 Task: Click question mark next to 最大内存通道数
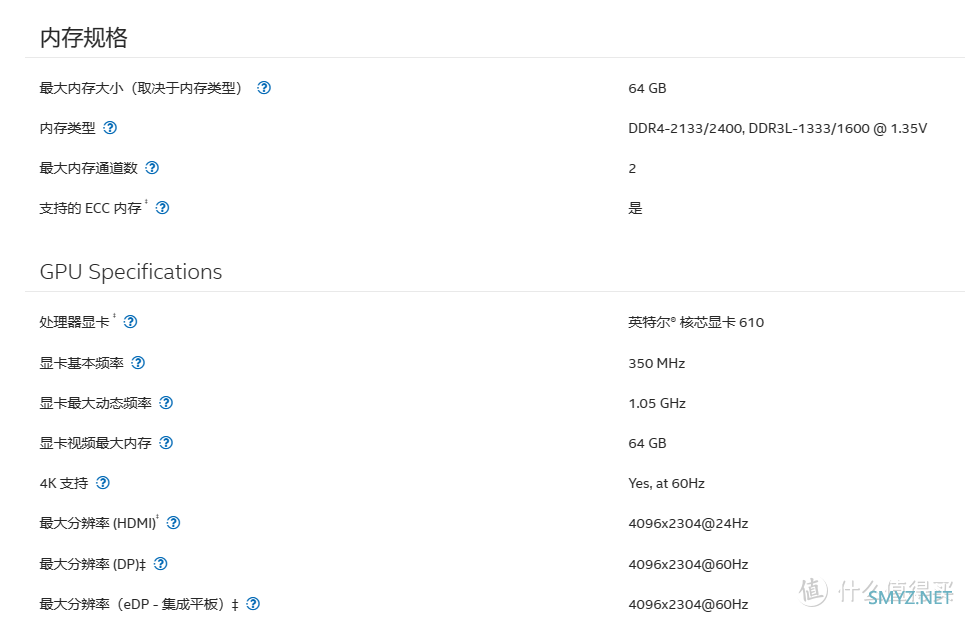[x=152, y=168]
